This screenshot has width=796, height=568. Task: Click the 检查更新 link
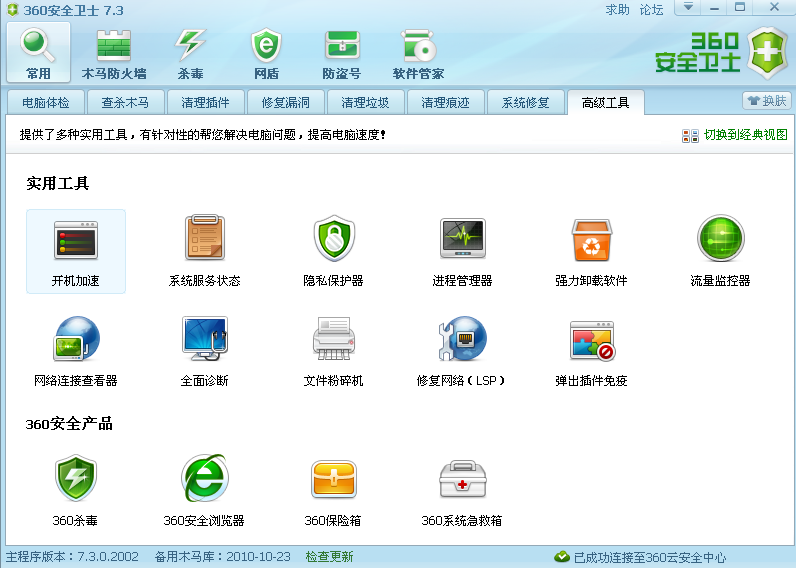[x=329, y=557]
